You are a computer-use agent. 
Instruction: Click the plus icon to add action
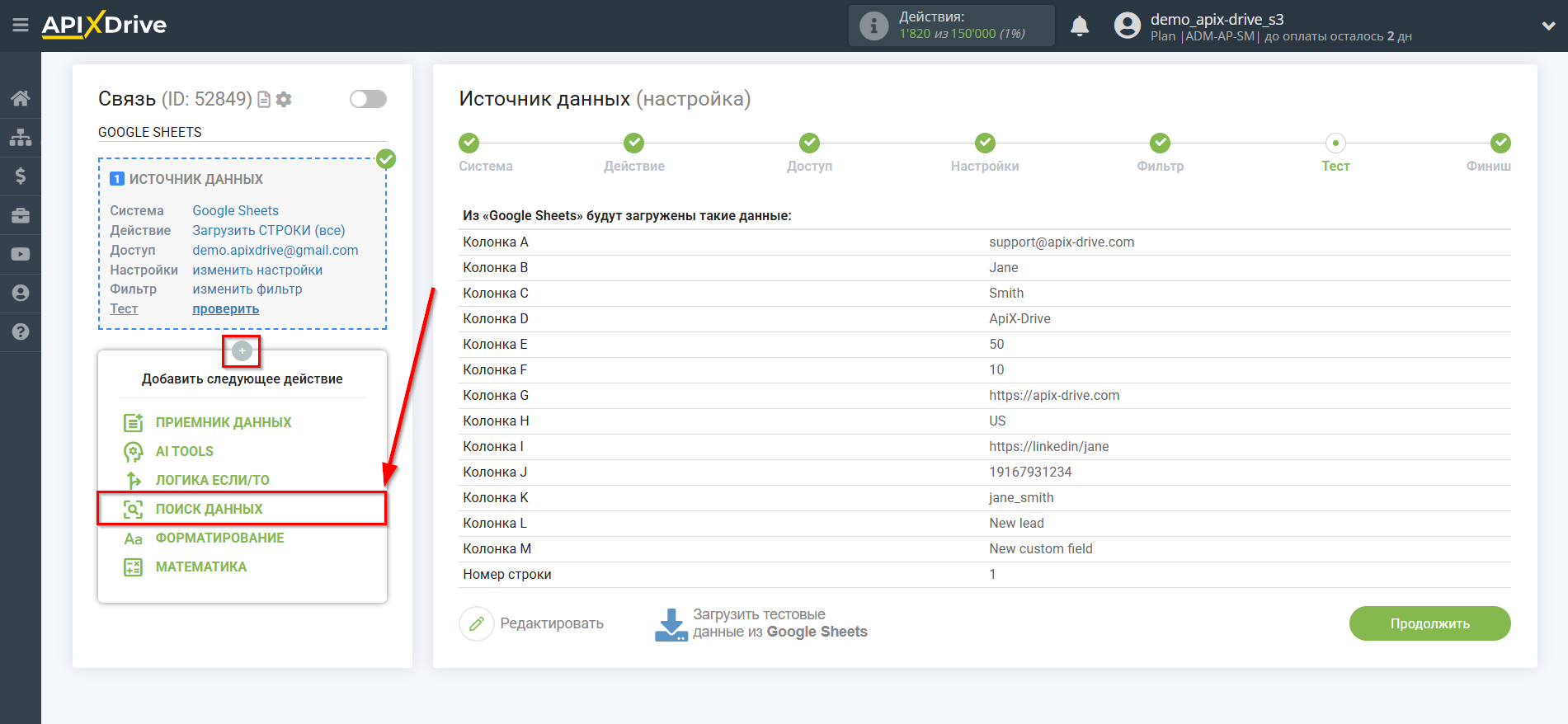click(x=242, y=351)
